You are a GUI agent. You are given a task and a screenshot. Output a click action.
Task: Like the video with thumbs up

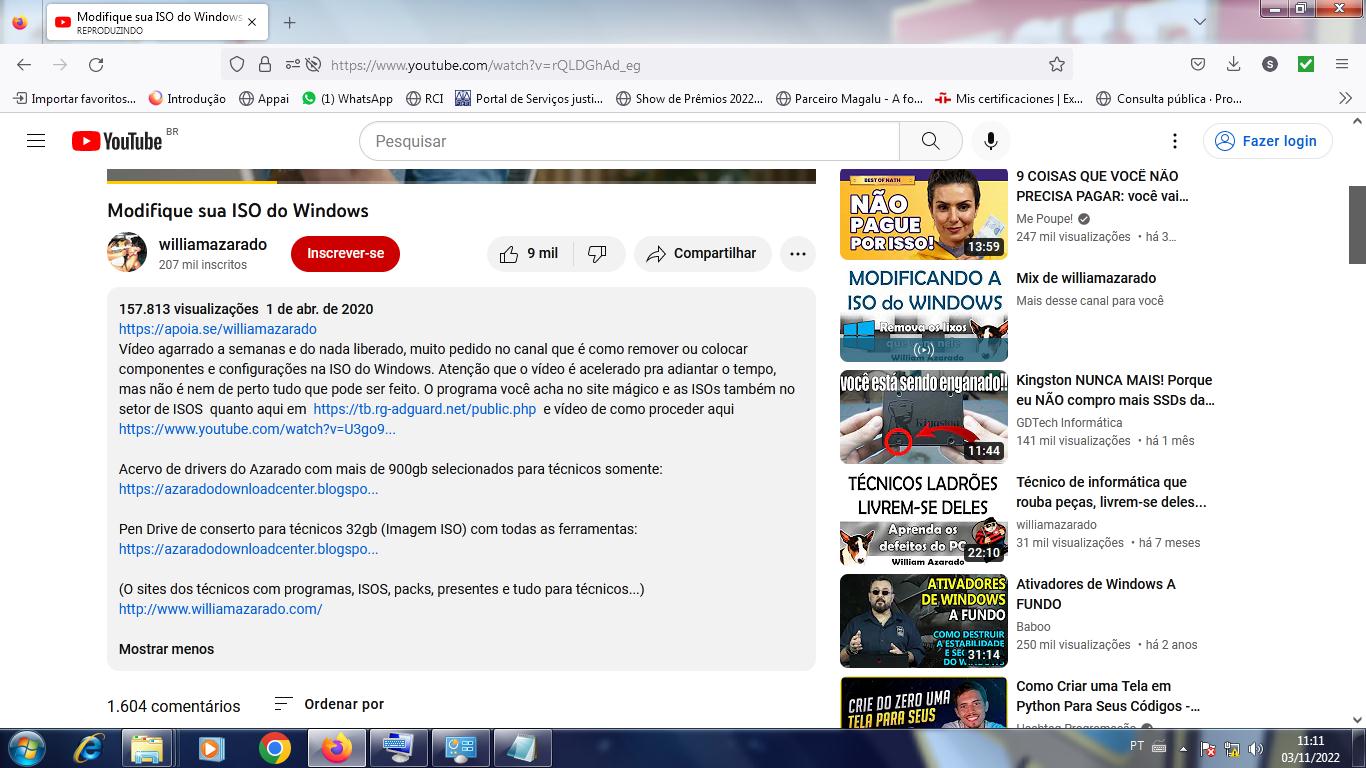coord(529,254)
